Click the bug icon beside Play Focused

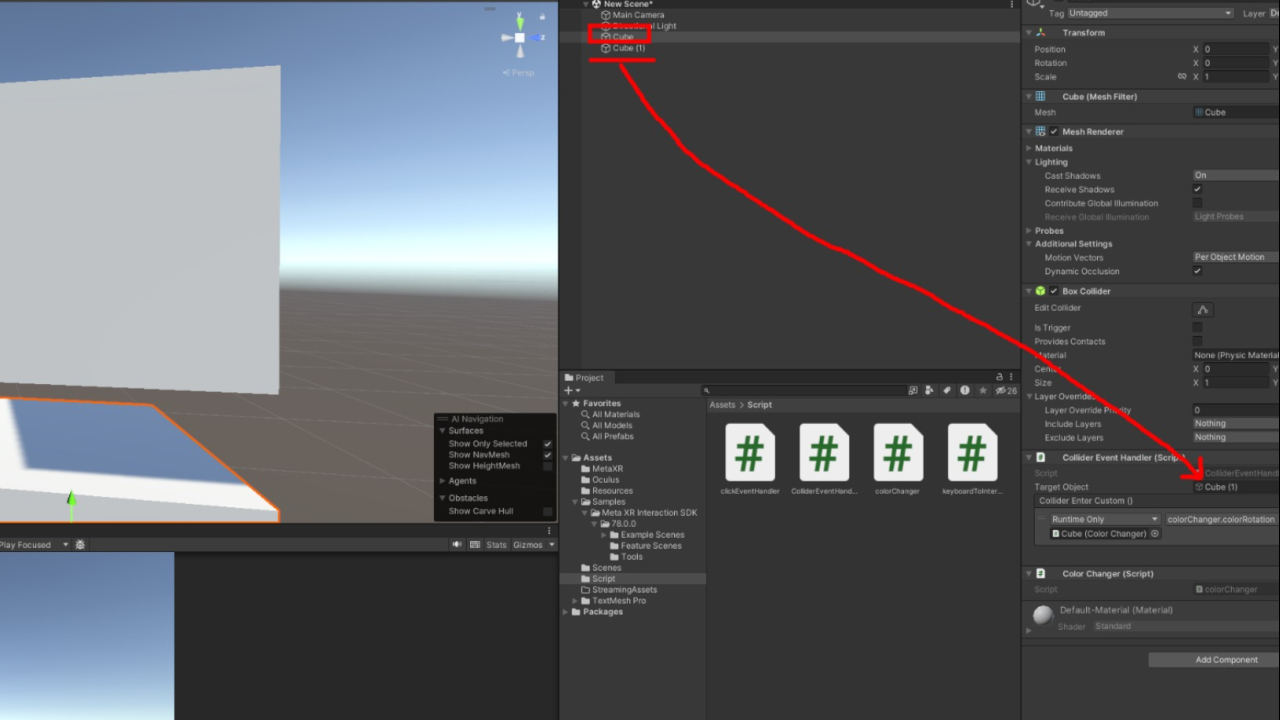80,545
